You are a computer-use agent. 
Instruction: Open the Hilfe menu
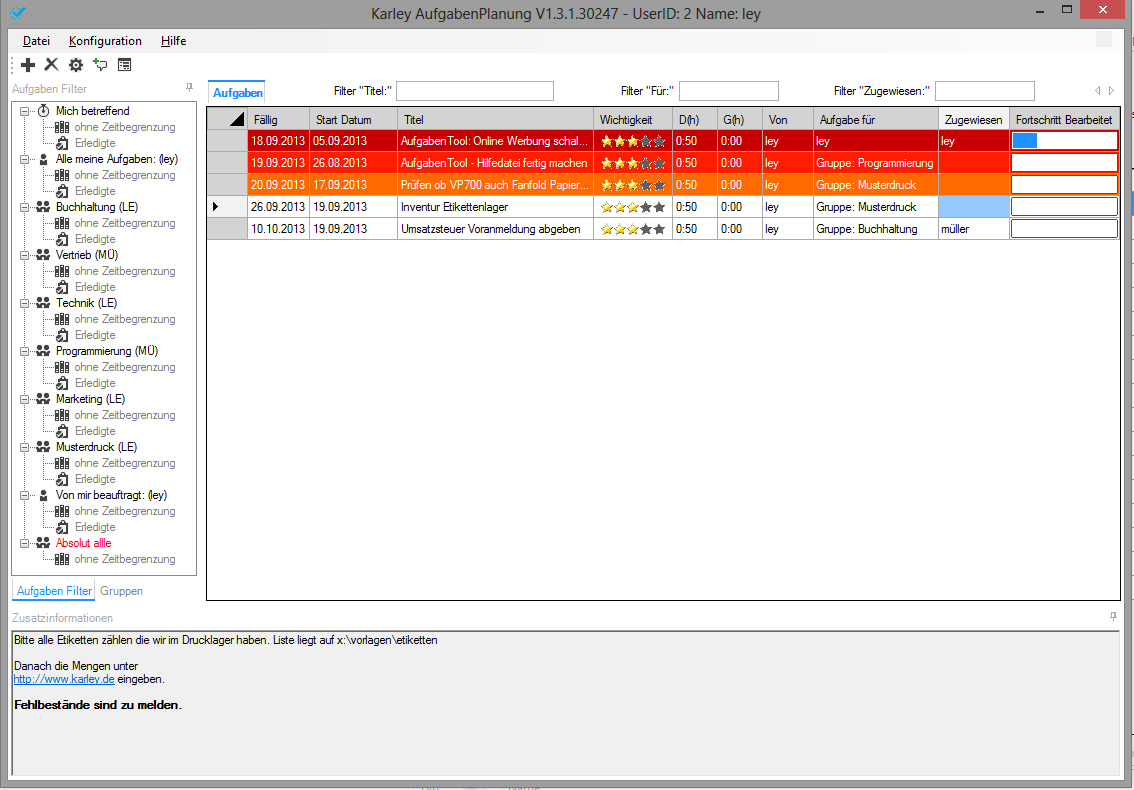[x=174, y=41]
